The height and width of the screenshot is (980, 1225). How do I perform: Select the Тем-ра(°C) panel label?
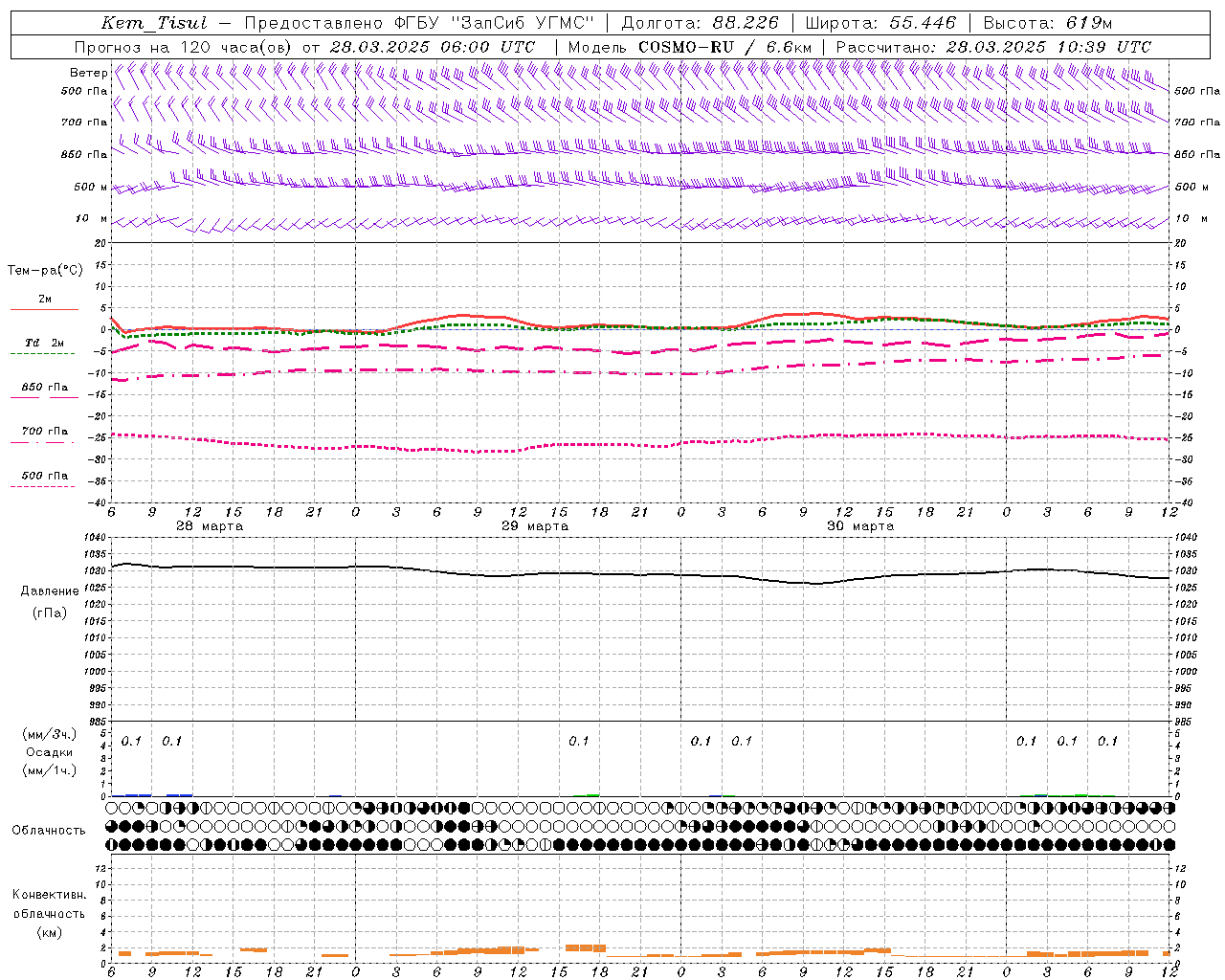pyautogui.click(x=45, y=271)
